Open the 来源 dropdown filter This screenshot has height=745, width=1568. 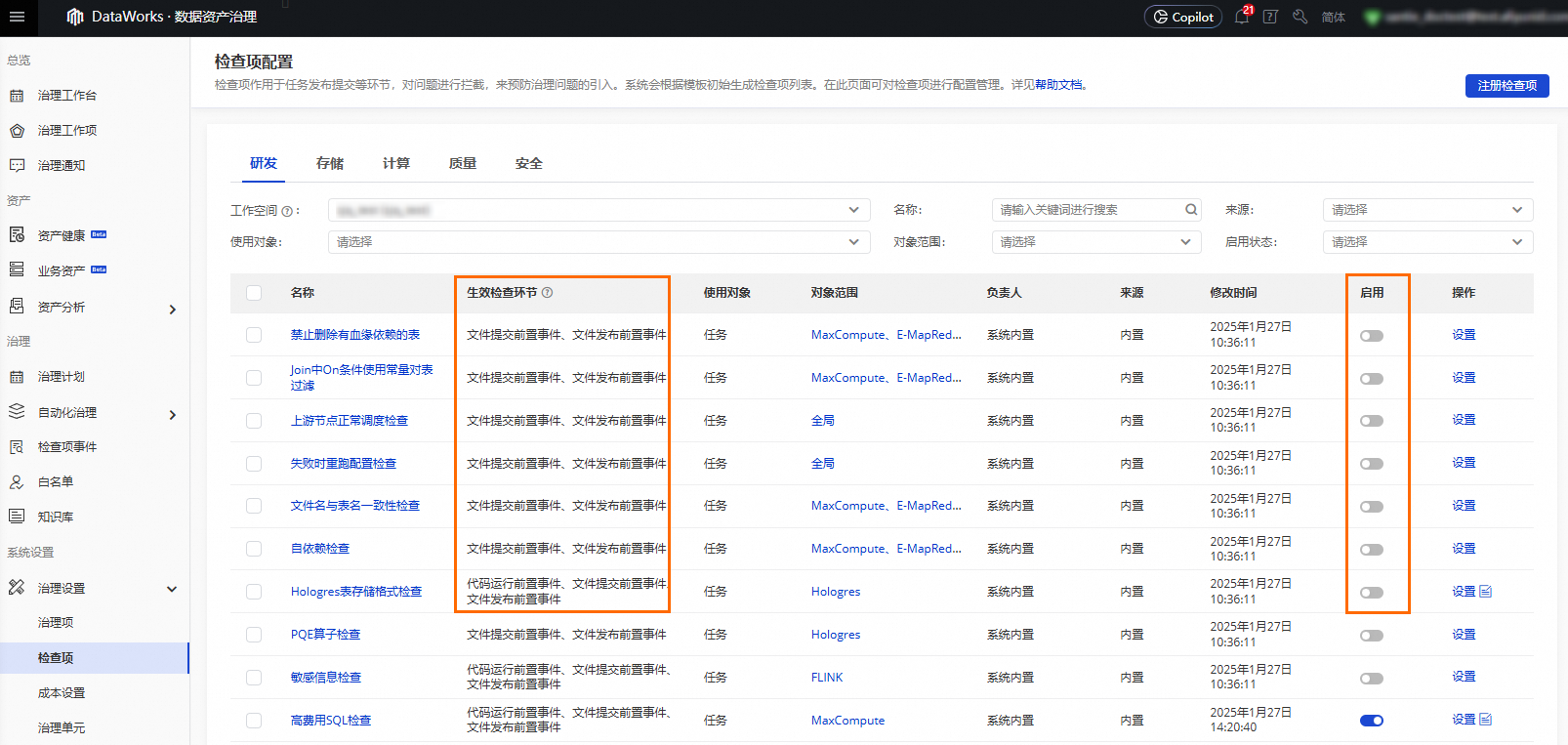coord(1427,210)
